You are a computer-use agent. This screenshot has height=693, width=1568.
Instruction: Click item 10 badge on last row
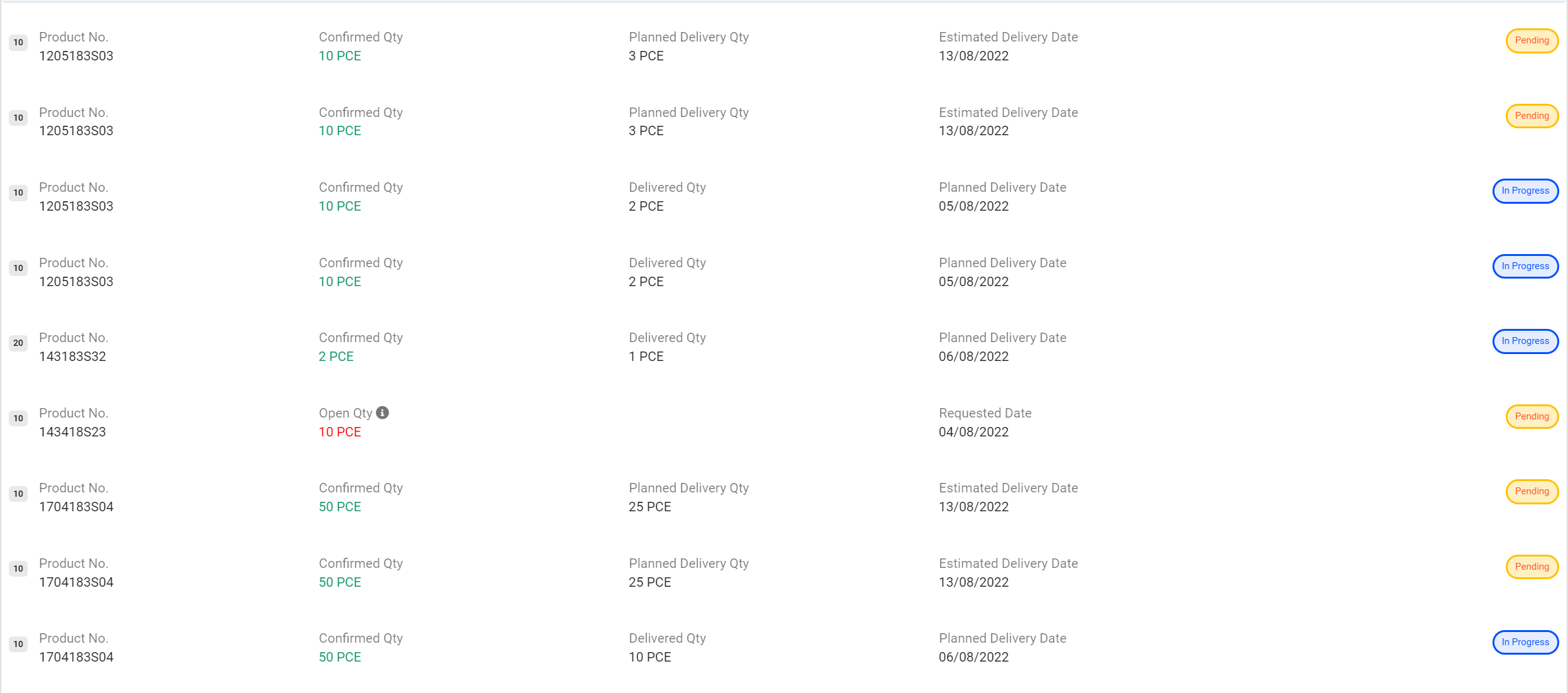pyautogui.click(x=18, y=644)
